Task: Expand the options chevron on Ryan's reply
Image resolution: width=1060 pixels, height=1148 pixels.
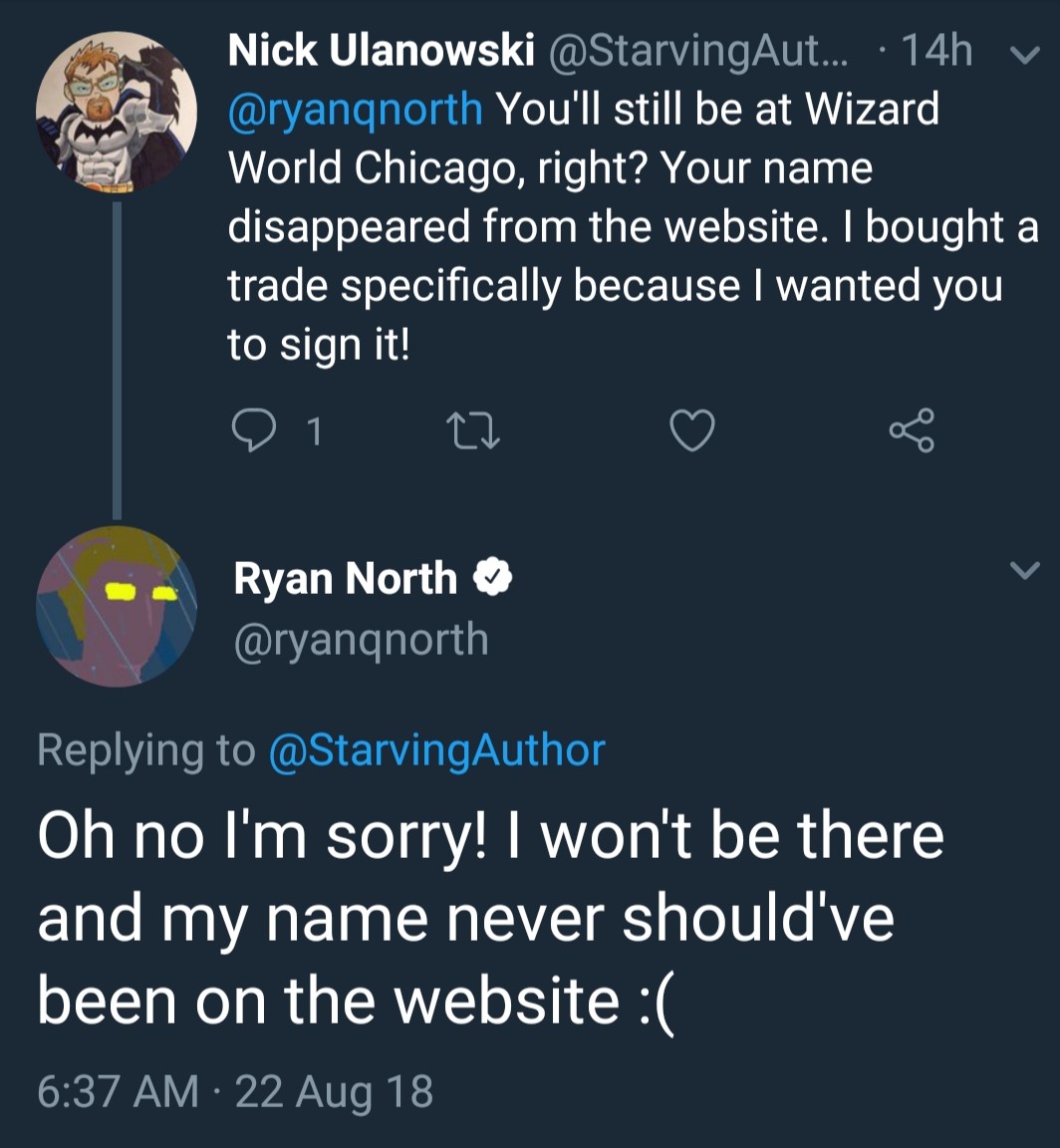Action: pyautogui.click(x=1023, y=570)
